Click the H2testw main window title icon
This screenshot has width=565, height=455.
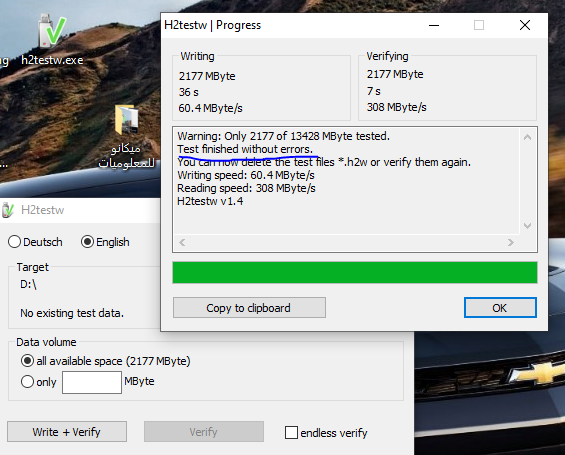point(8,210)
